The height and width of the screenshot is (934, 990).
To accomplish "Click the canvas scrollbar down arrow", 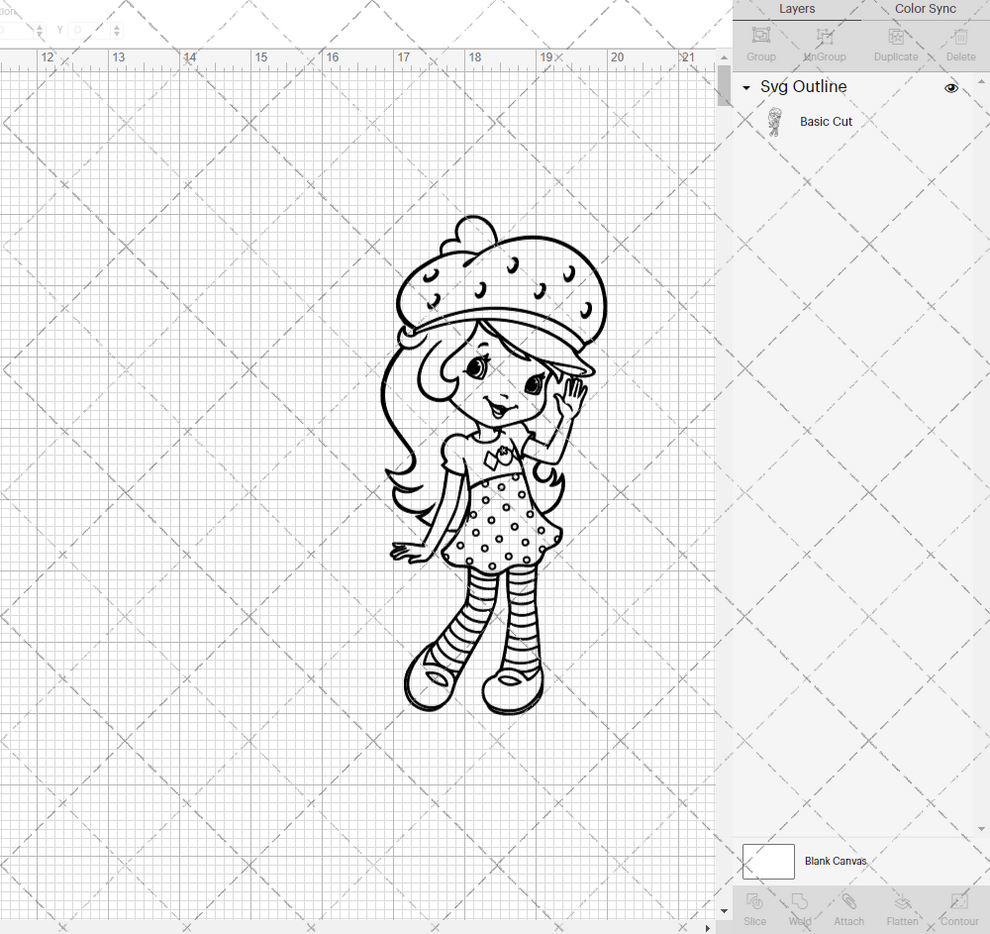I will [x=724, y=910].
